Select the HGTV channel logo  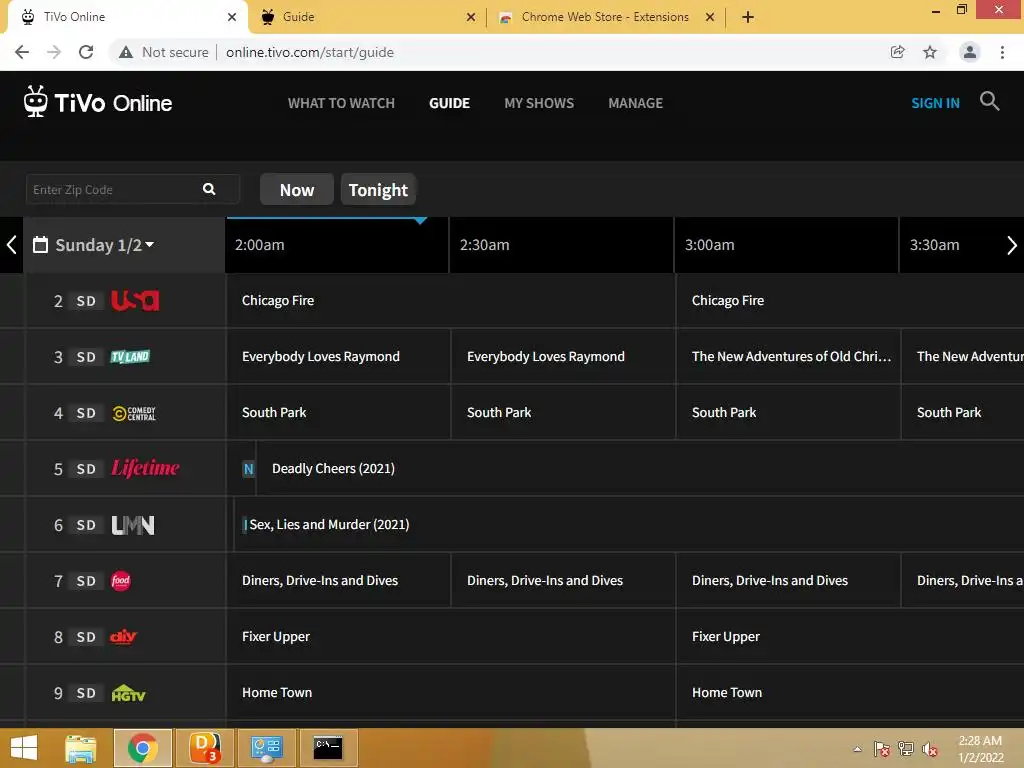[128, 693]
